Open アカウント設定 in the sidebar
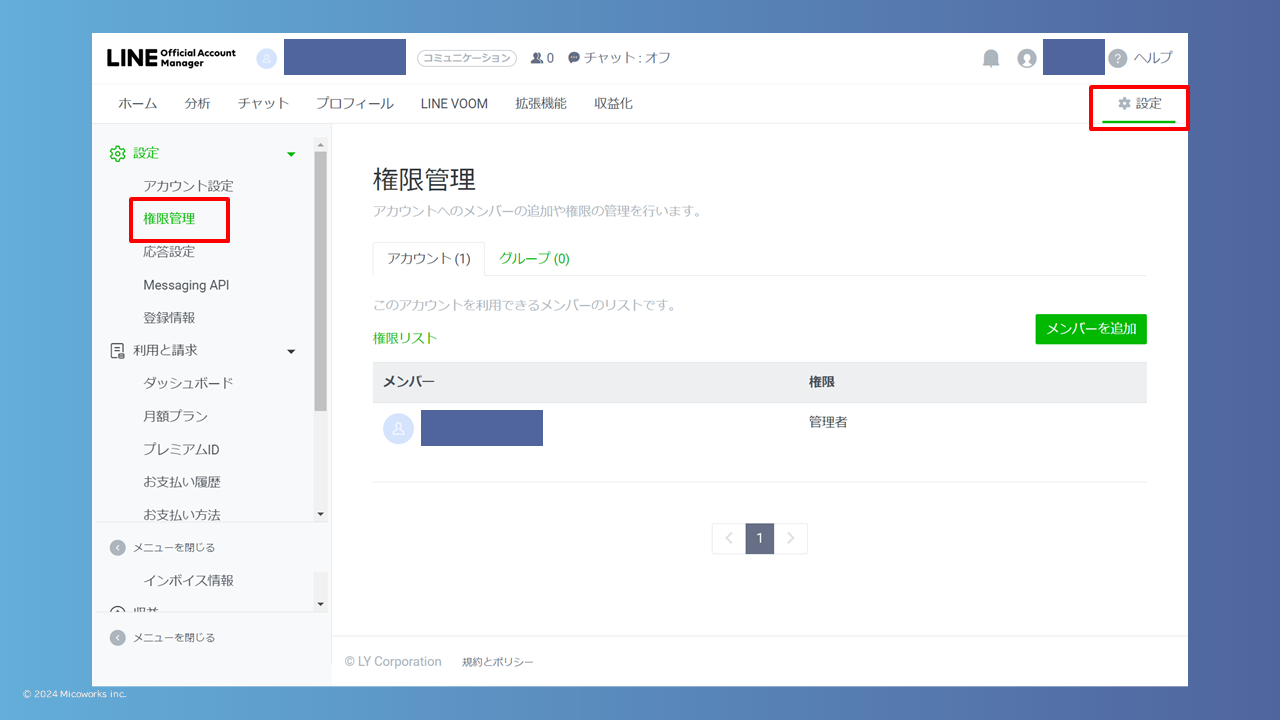1280x720 pixels. 188,186
